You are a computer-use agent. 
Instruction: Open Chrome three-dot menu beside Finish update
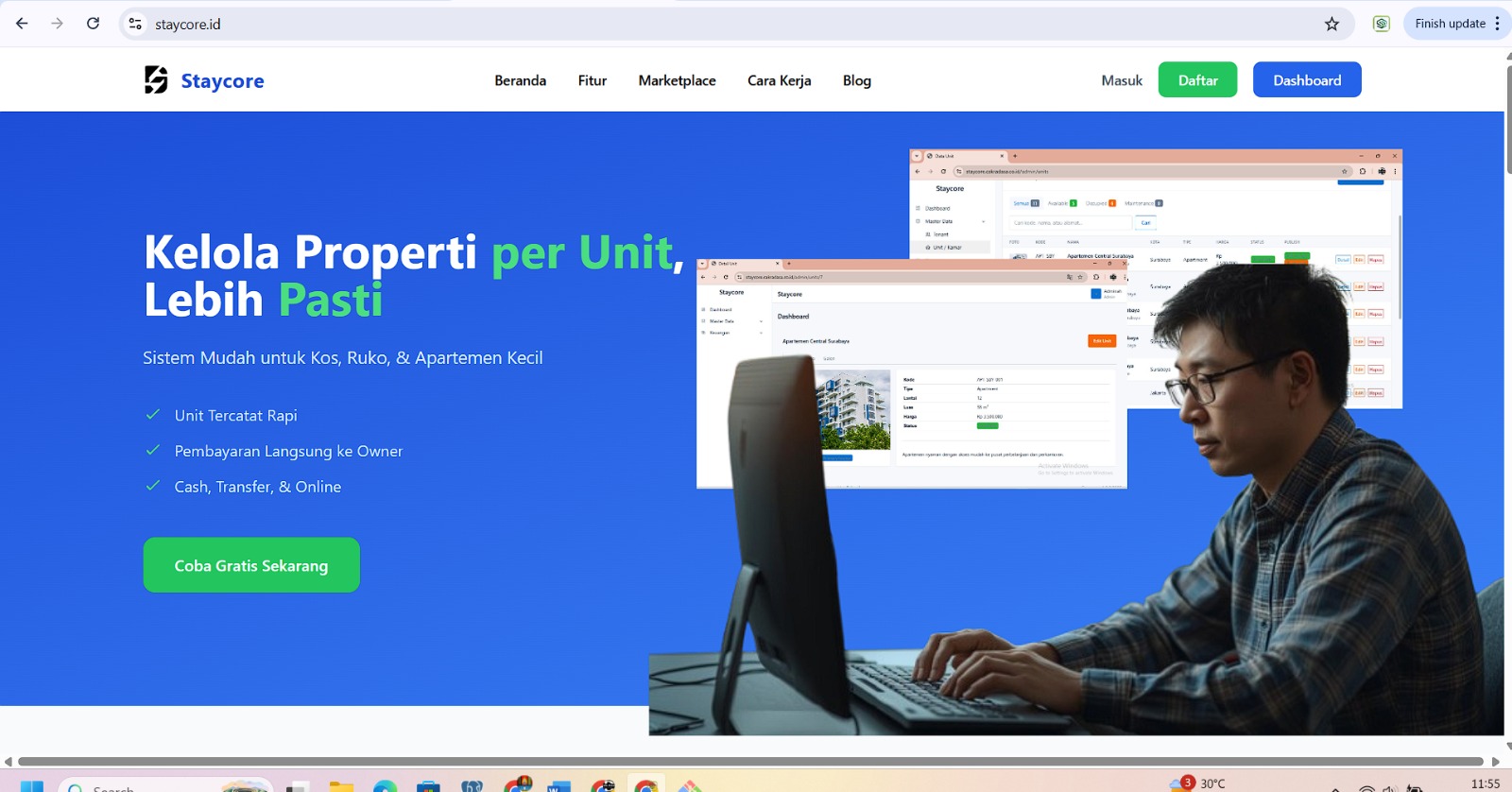coord(1497,24)
